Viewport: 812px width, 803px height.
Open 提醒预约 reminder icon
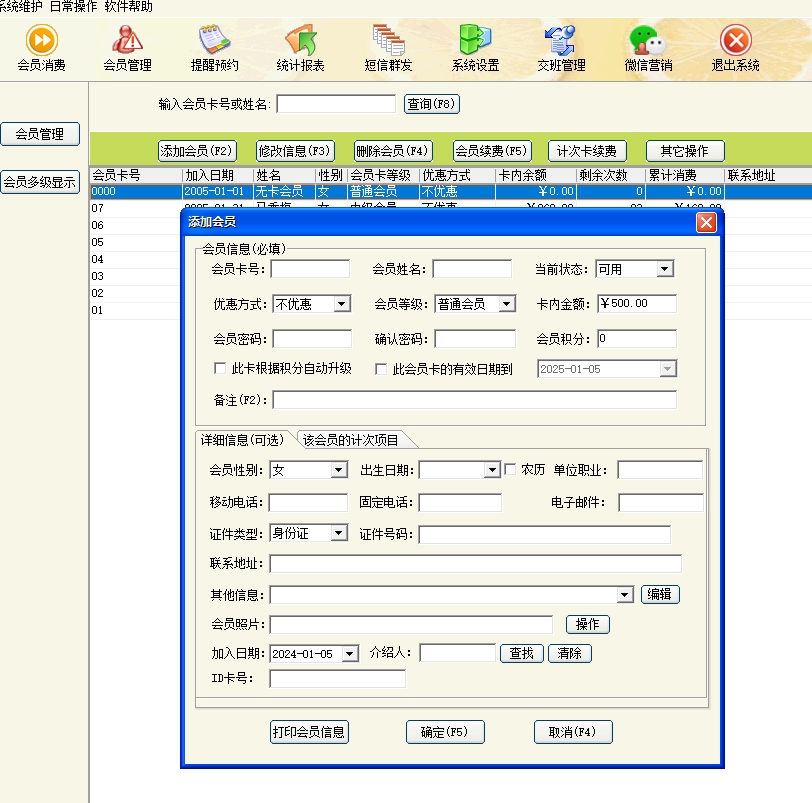(214, 48)
